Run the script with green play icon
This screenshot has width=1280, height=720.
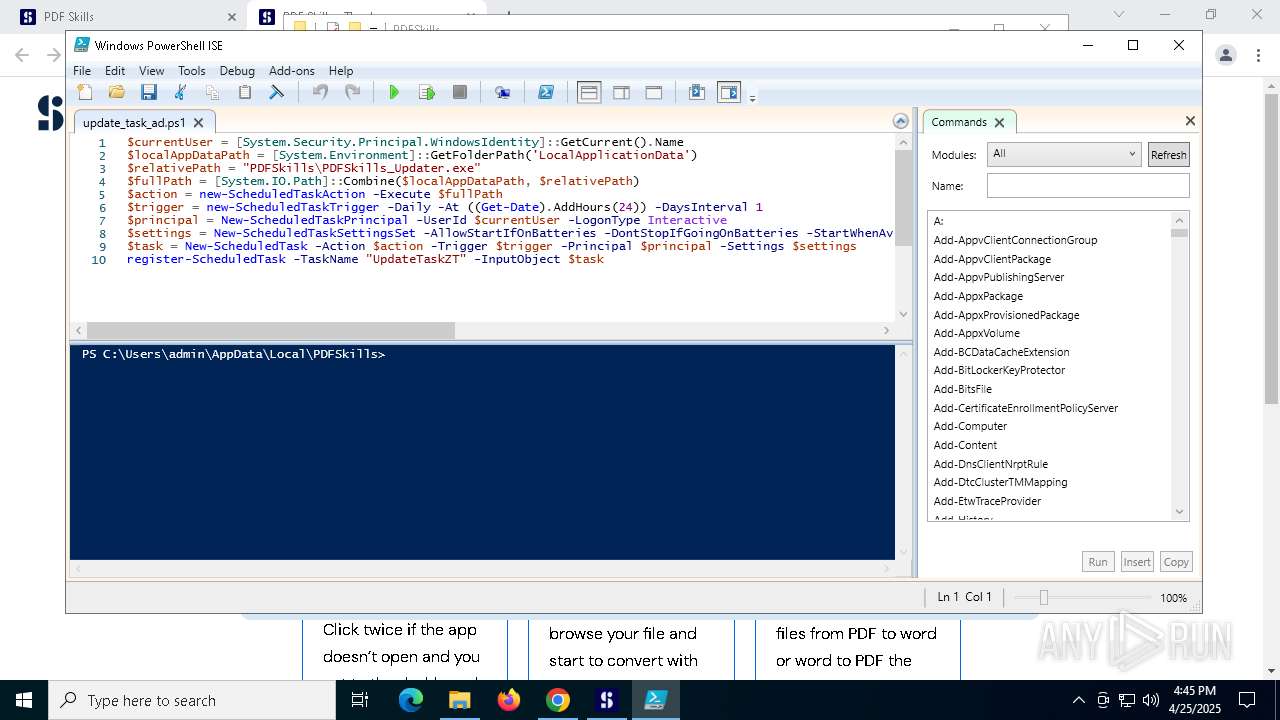click(394, 92)
